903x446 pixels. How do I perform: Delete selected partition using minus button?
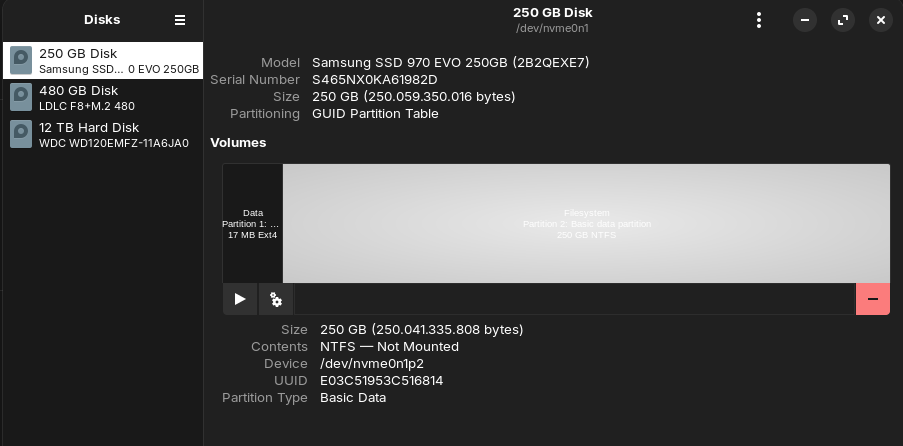tap(872, 299)
